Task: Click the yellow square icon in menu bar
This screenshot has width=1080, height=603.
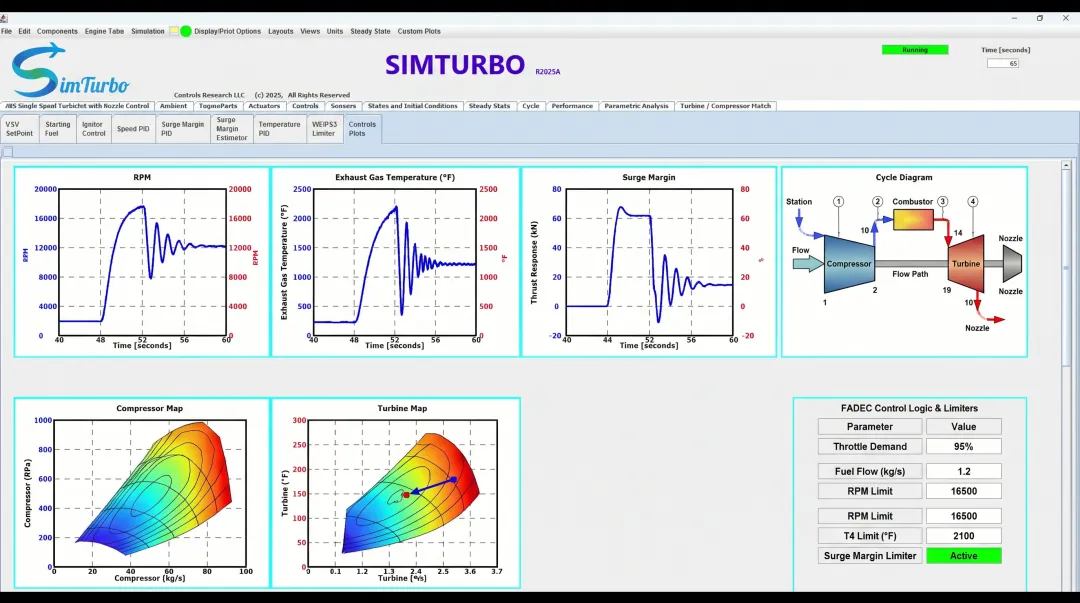Action: [174, 31]
